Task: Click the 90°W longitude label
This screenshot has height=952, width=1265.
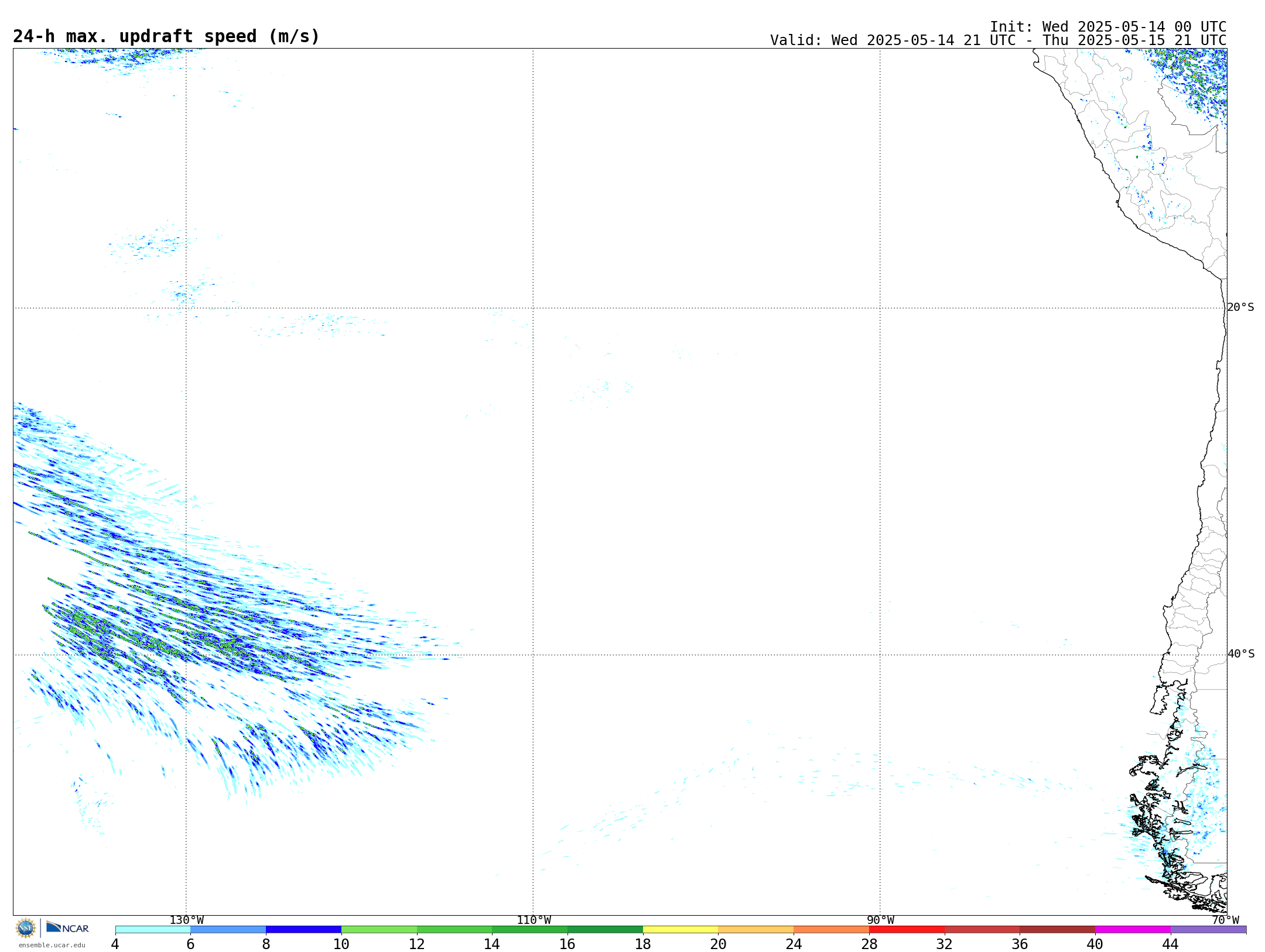Action: [x=880, y=920]
